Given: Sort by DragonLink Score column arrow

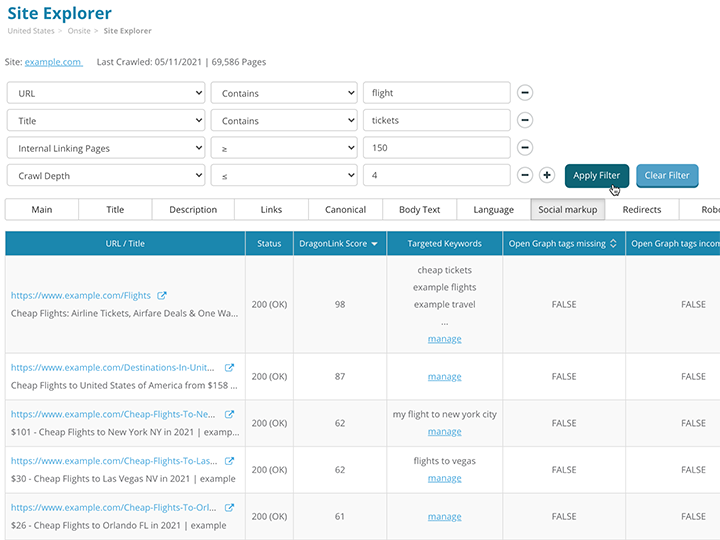Looking at the screenshot, I should (375, 244).
